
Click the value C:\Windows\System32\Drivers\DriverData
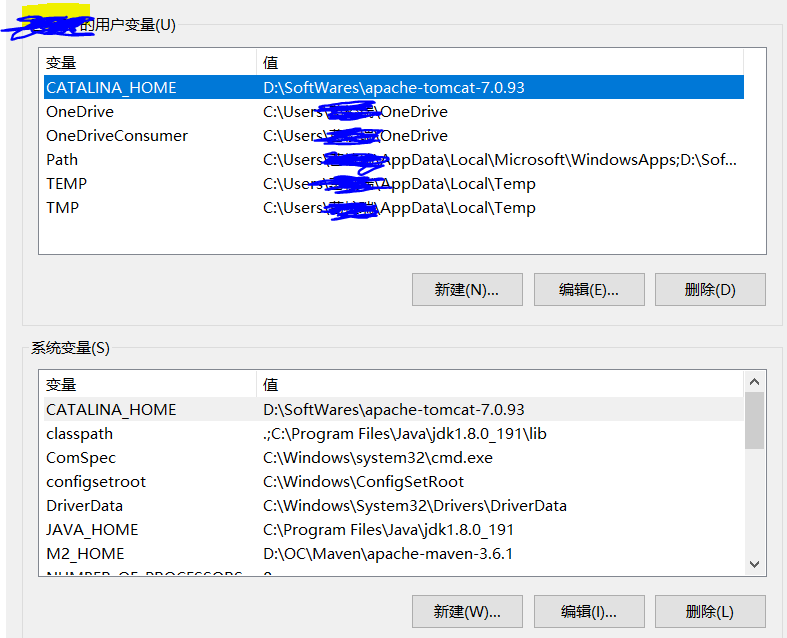pos(415,506)
